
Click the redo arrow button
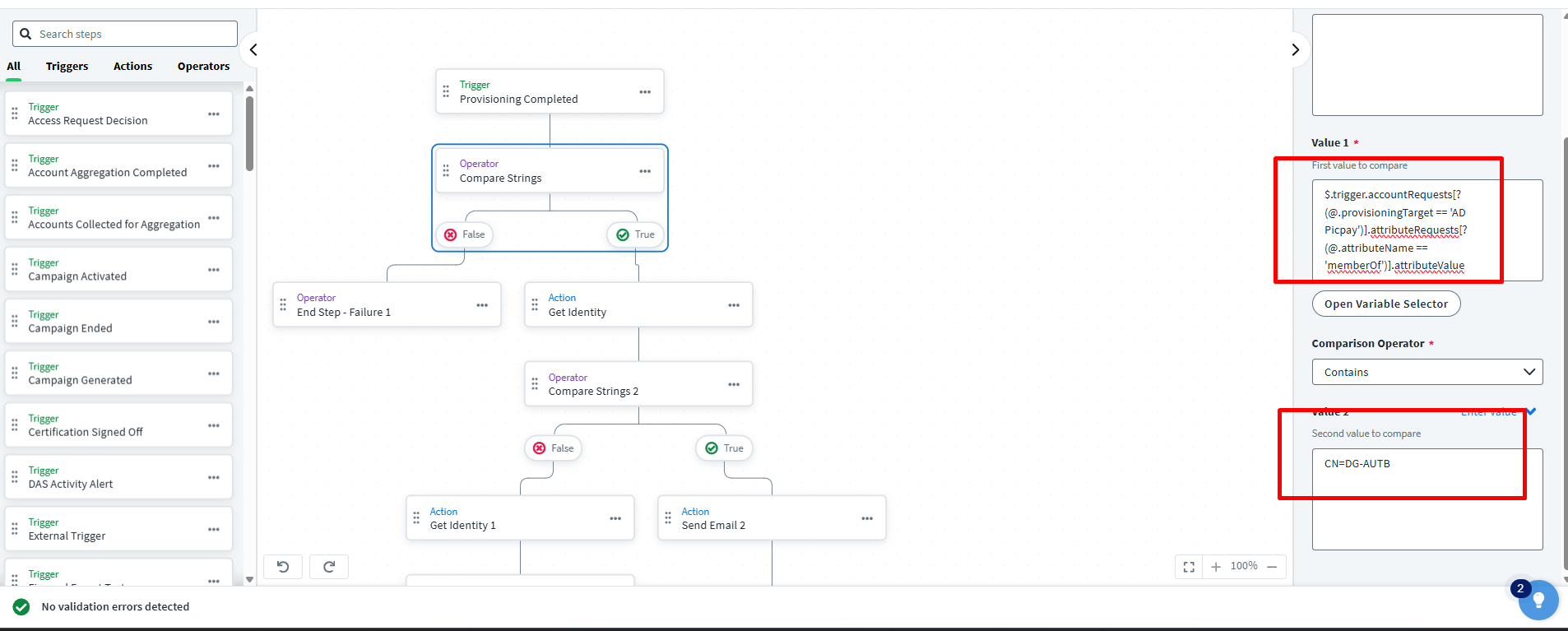click(329, 566)
